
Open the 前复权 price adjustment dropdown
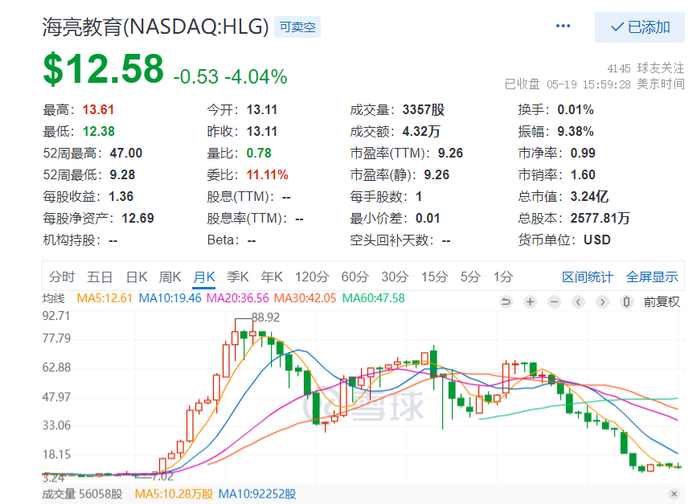point(662,302)
